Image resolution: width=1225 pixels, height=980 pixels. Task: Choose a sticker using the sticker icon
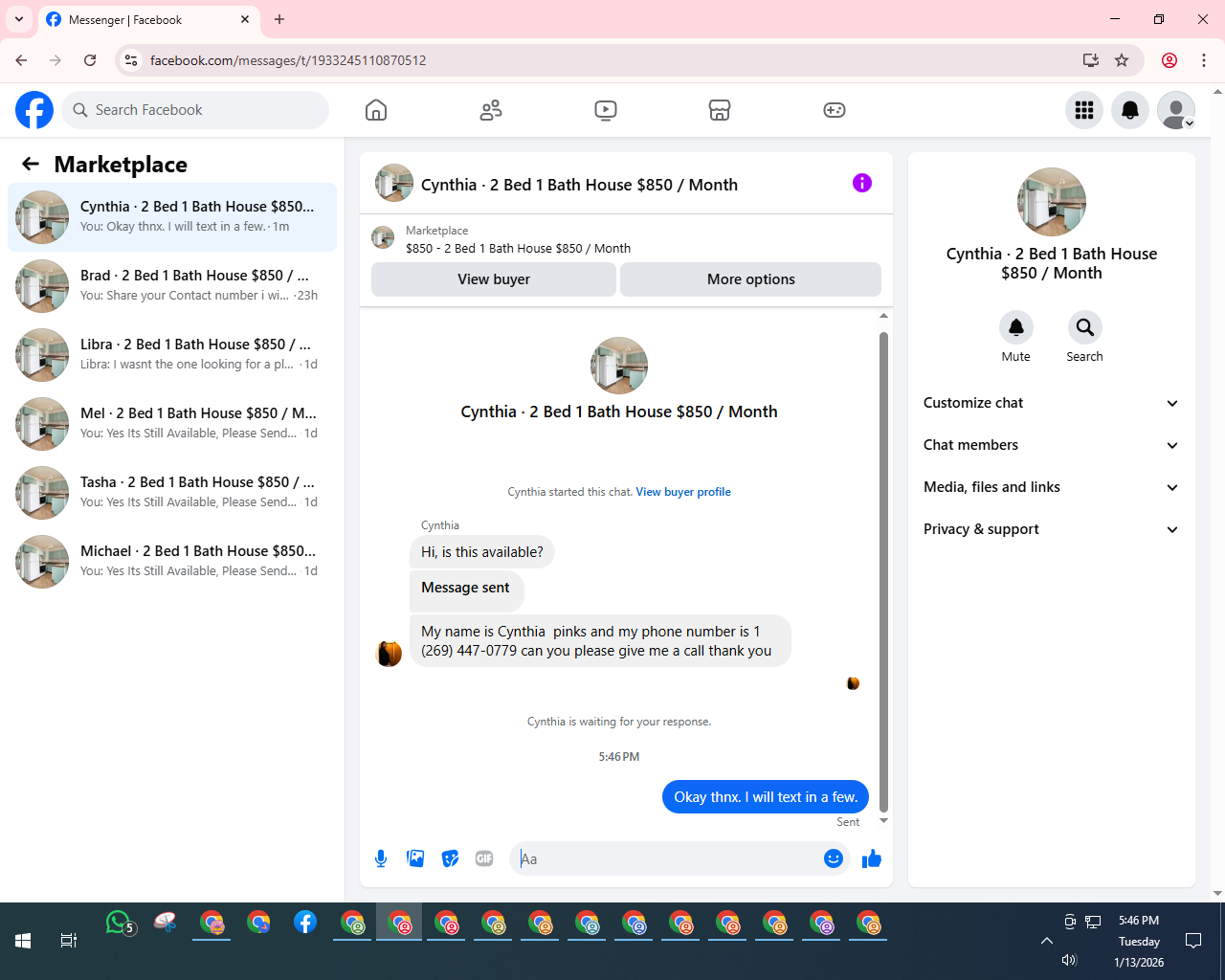click(450, 858)
